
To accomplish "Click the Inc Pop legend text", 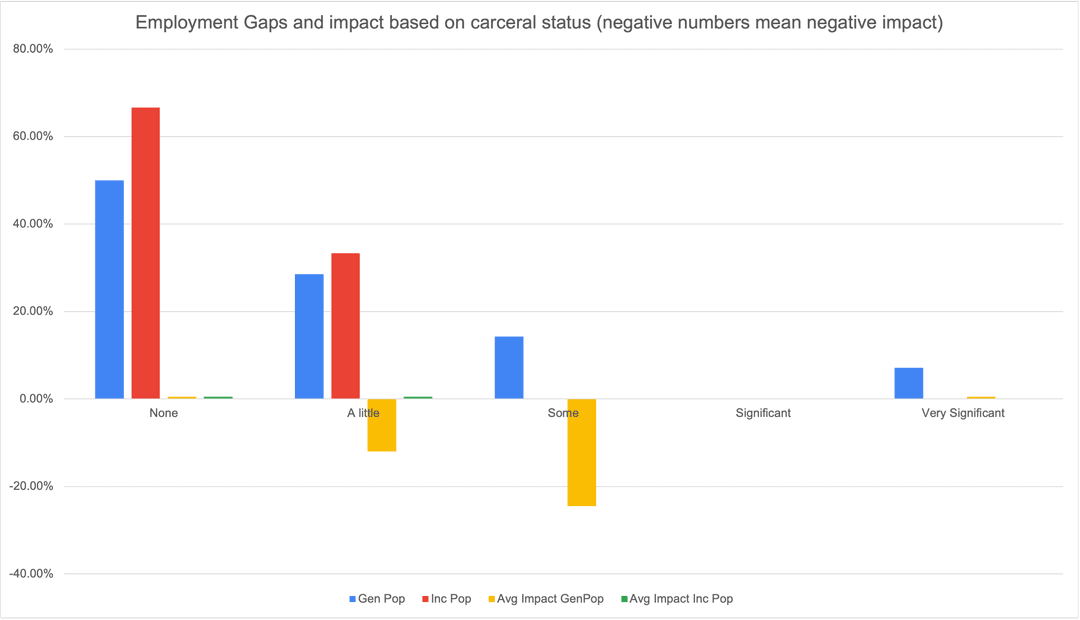I will pyautogui.click(x=452, y=599).
